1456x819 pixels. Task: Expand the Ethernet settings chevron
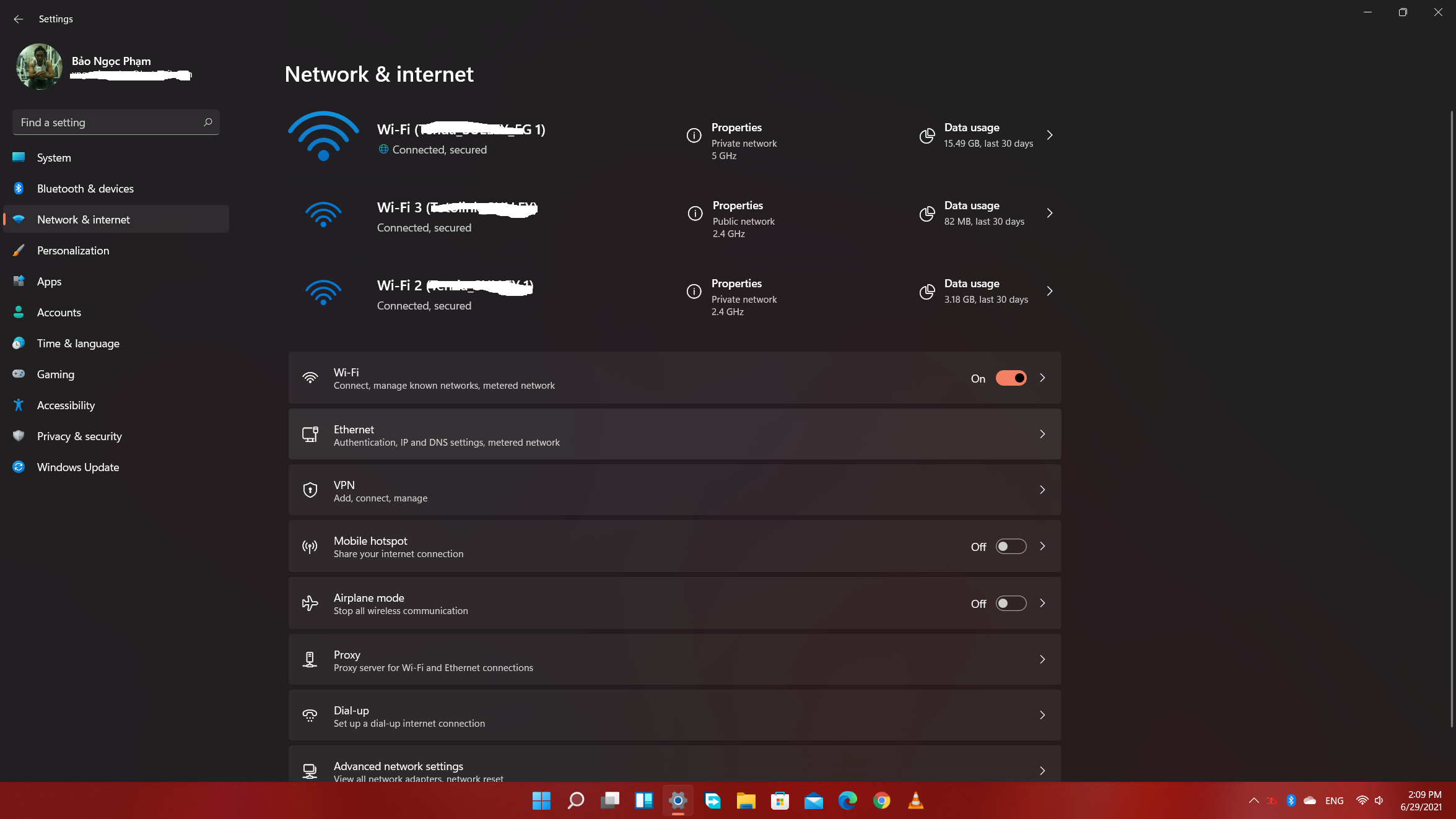point(1042,434)
